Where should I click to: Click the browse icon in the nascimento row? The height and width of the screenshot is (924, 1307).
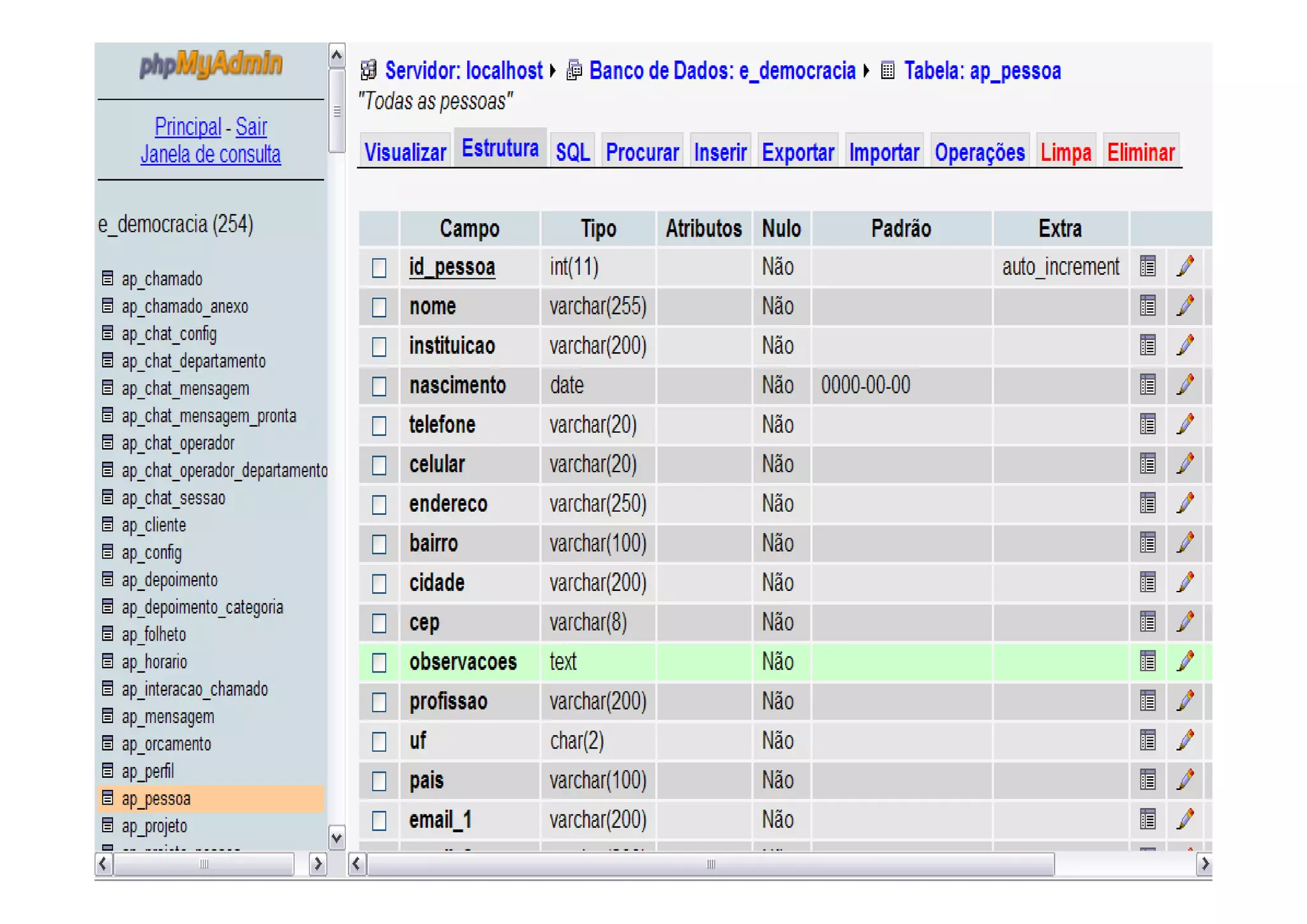pos(1147,385)
